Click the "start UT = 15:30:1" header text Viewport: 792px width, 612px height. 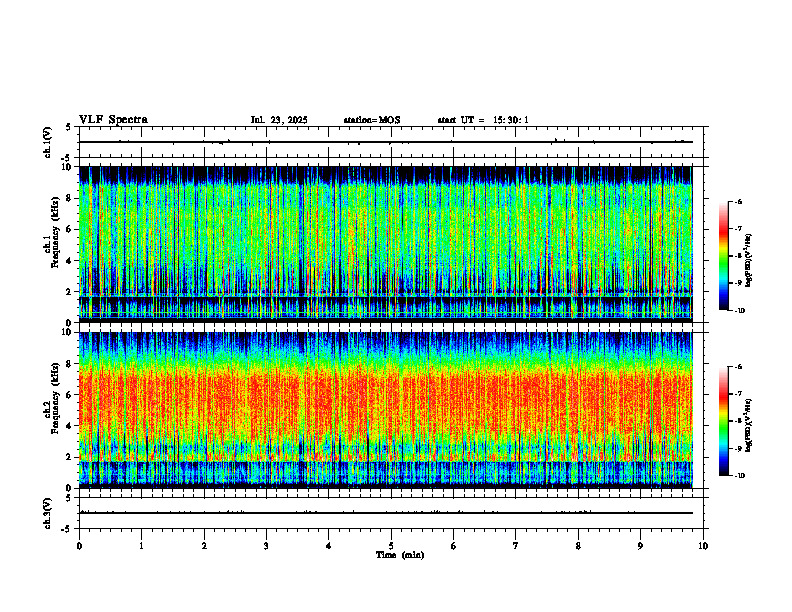pyautogui.click(x=483, y=120)
